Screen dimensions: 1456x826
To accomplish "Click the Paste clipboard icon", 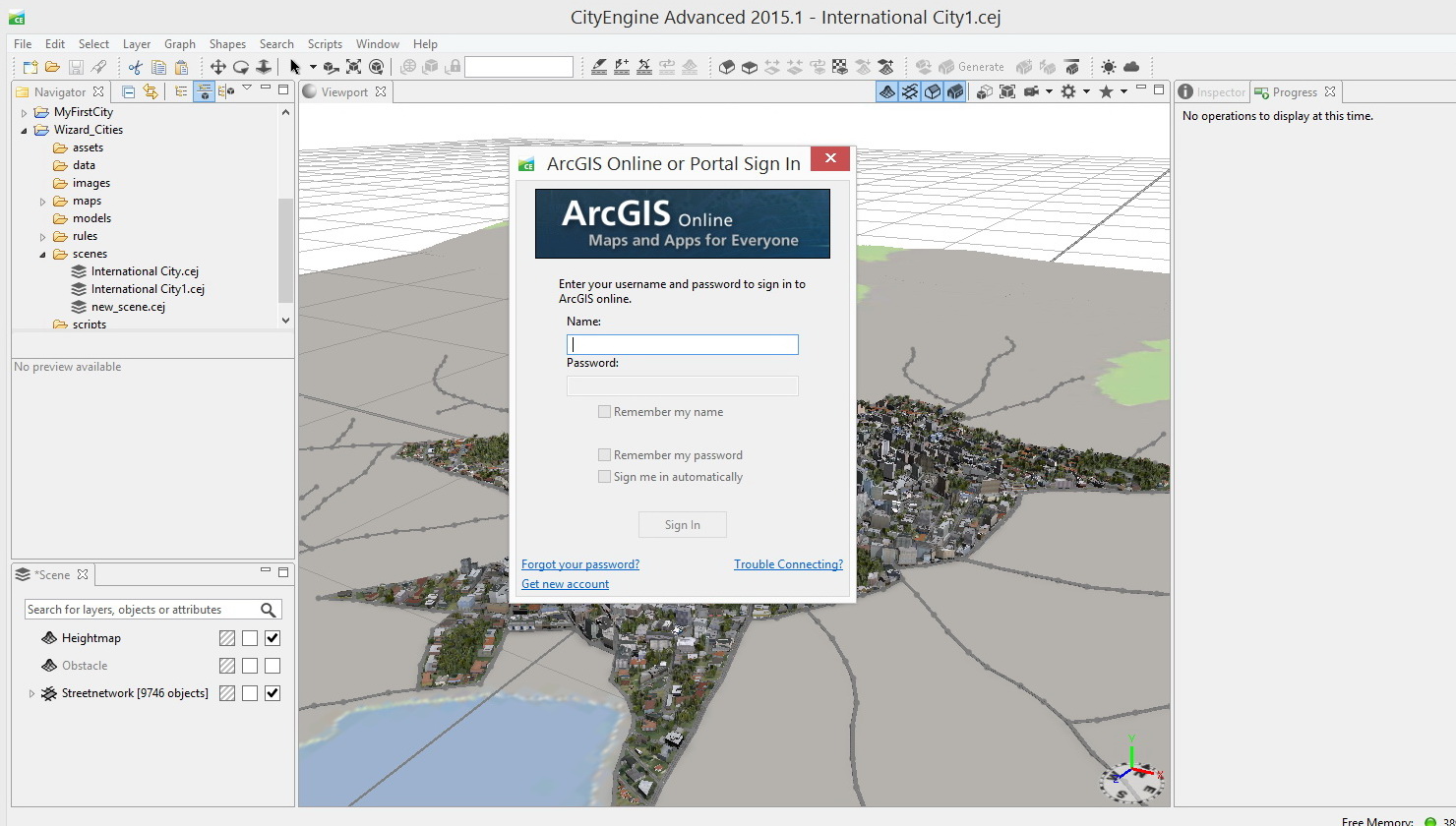I will click(181, 67).
